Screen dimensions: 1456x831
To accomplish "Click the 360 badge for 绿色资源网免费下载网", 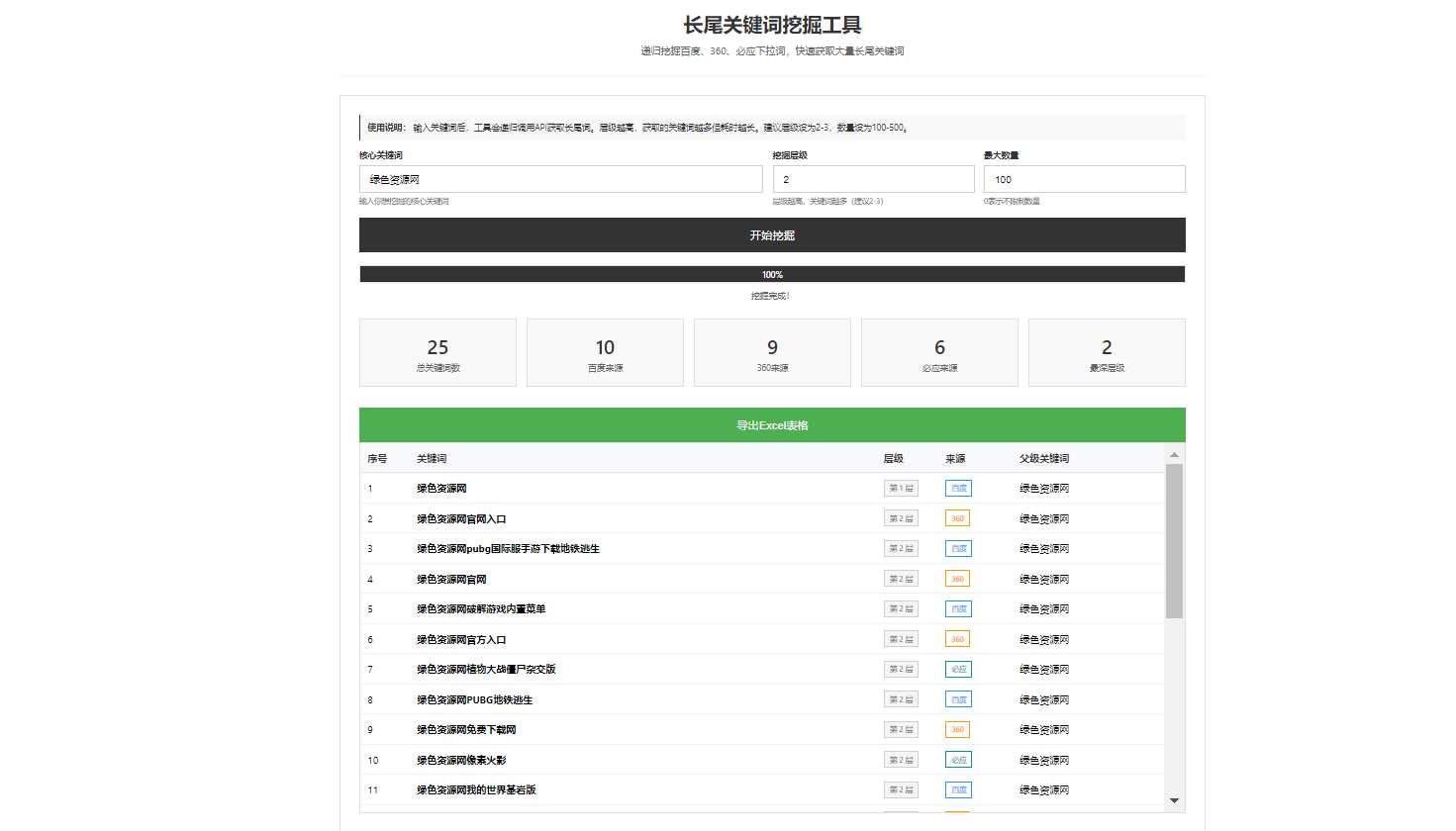I will (957, 729).
